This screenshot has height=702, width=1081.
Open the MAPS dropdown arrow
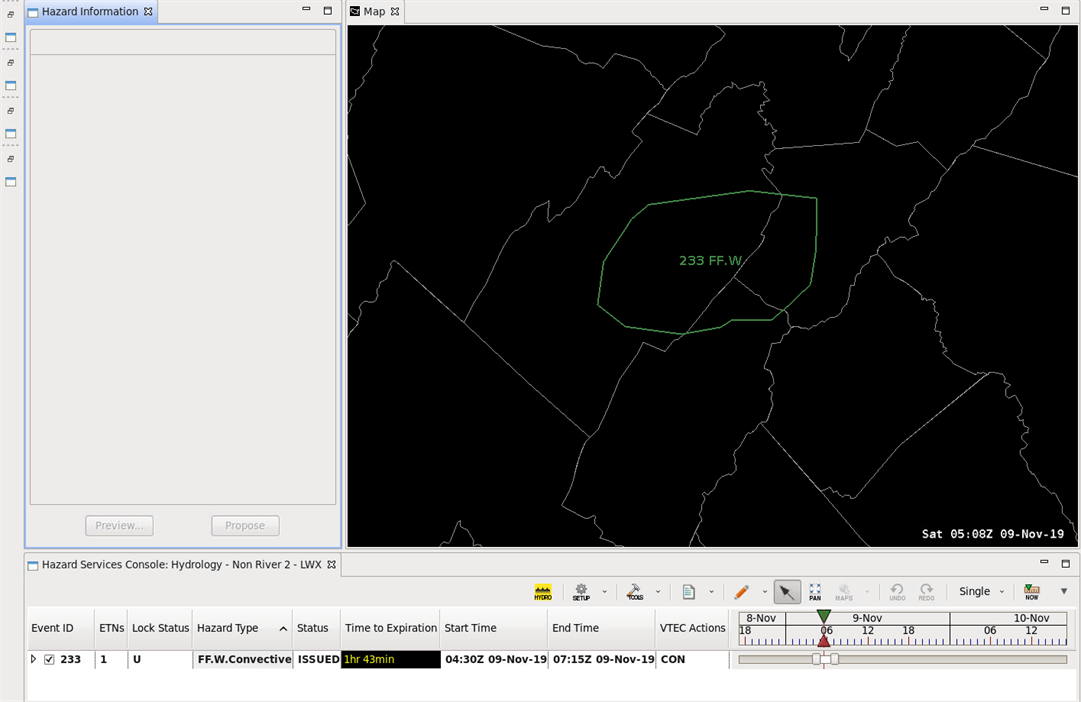(x=867, y=592)
